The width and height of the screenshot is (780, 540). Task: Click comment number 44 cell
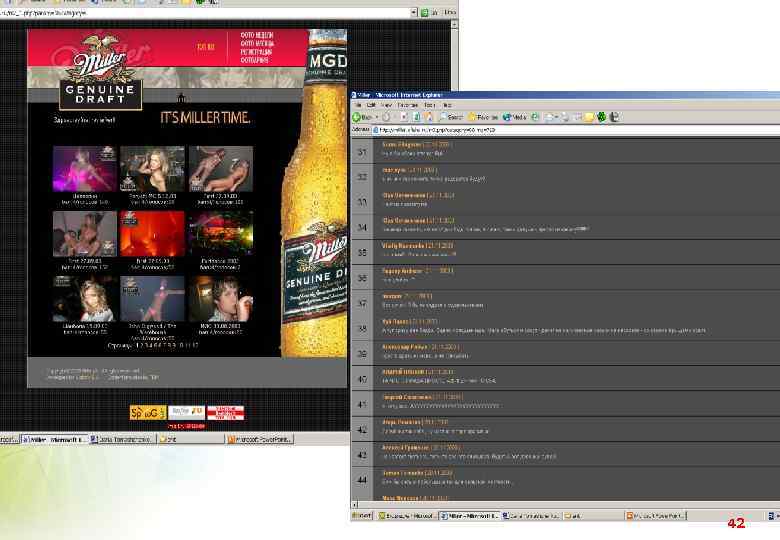[362, 480]
